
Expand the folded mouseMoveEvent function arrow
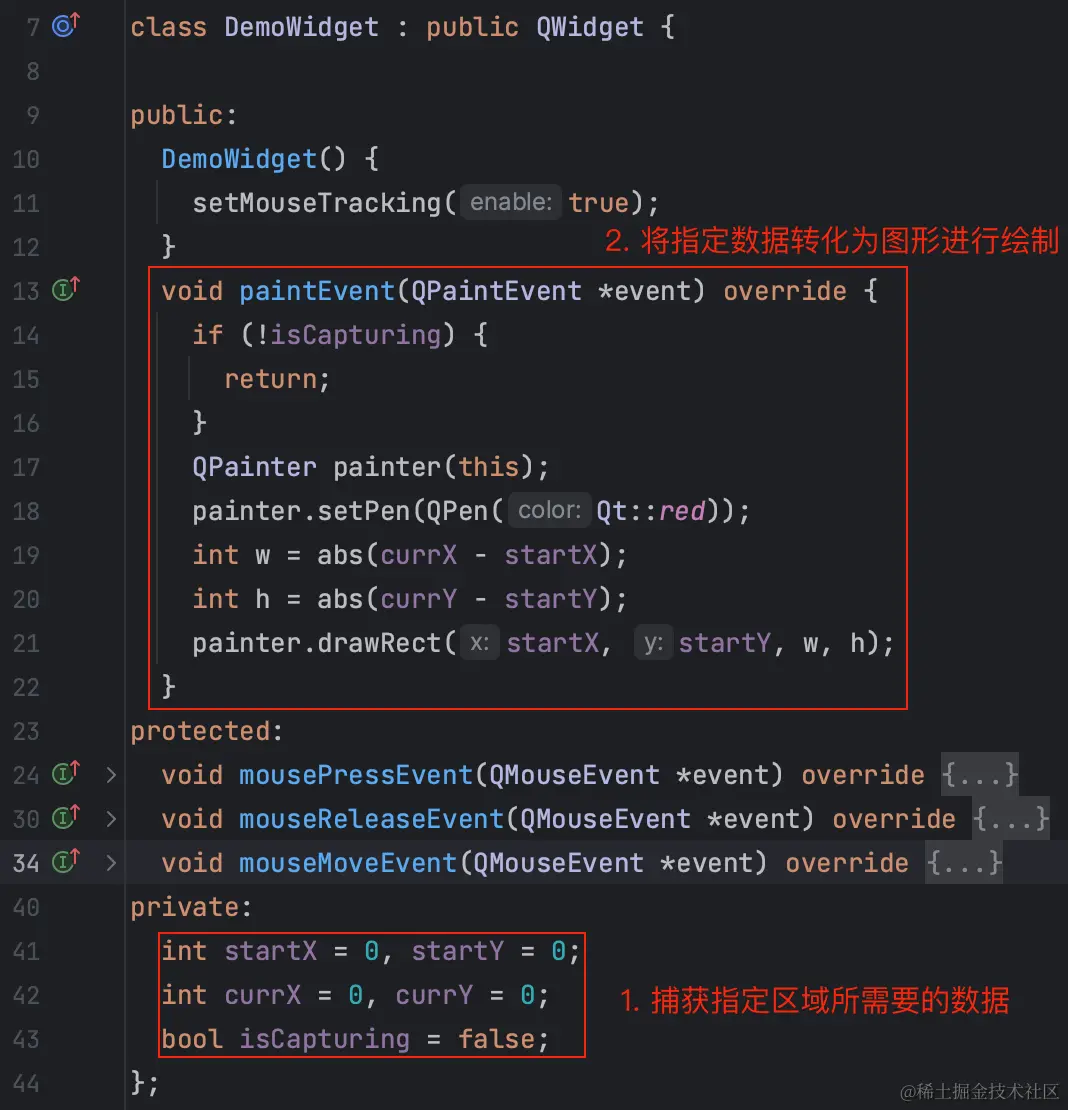[111, 863]
